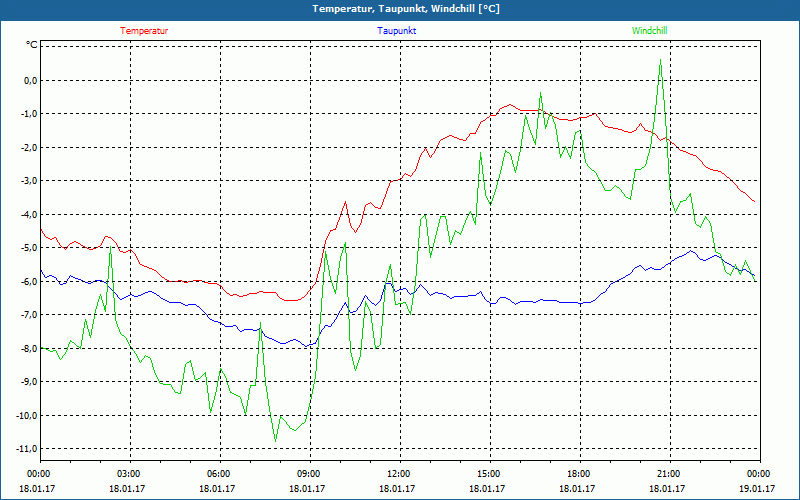Image resolution: width=800 pixels, height=500 pixels.
Task: Click the 21:00 time axis label
Action: 670,474
